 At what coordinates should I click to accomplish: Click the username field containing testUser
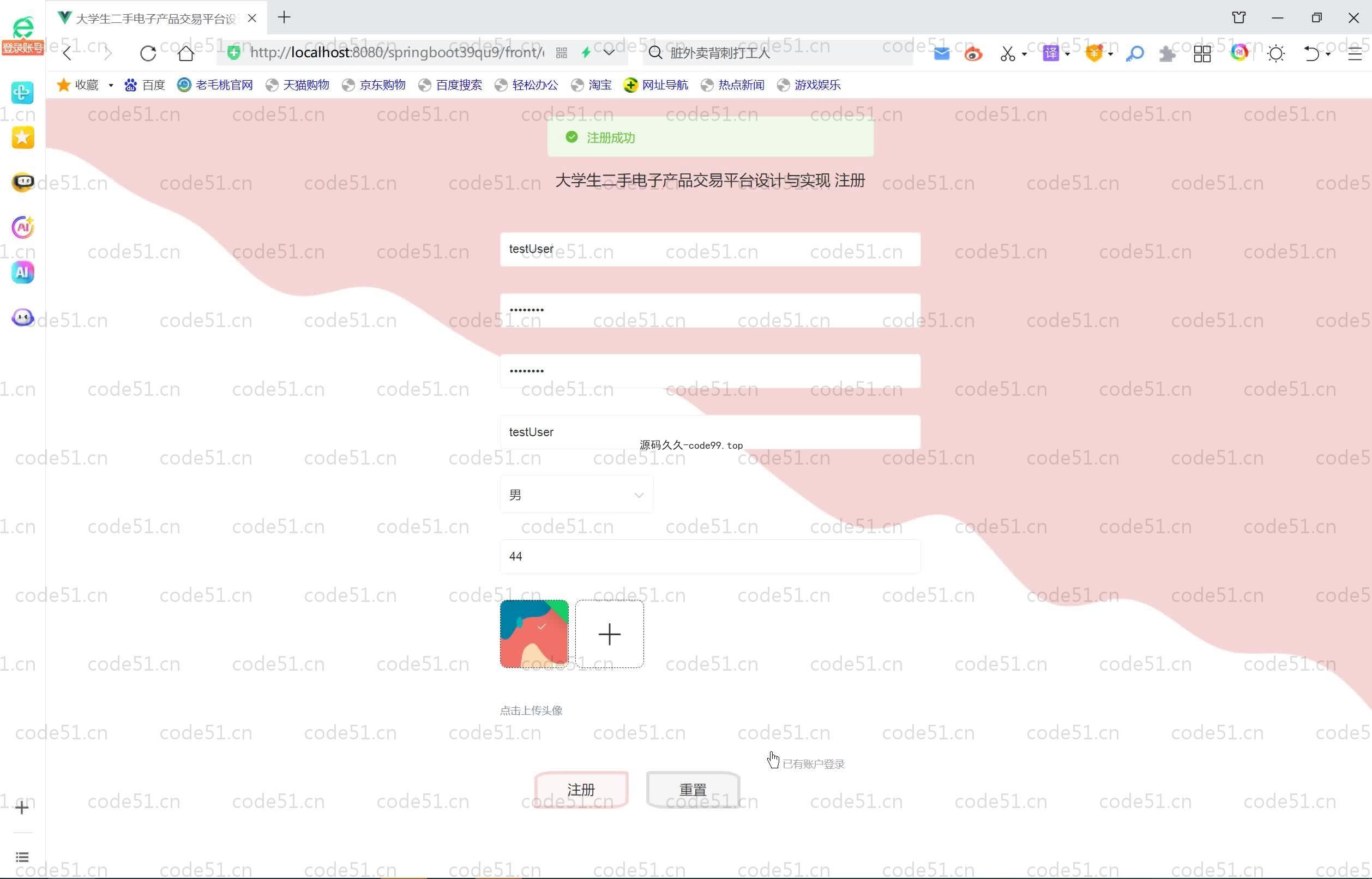(710, 249)
